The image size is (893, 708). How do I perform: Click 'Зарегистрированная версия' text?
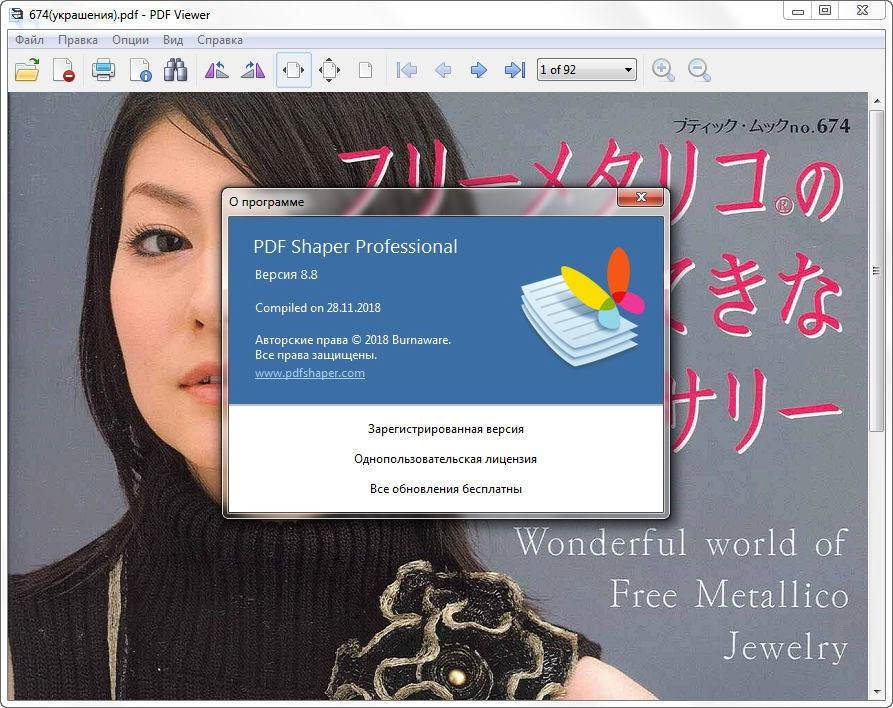point(445,429)
